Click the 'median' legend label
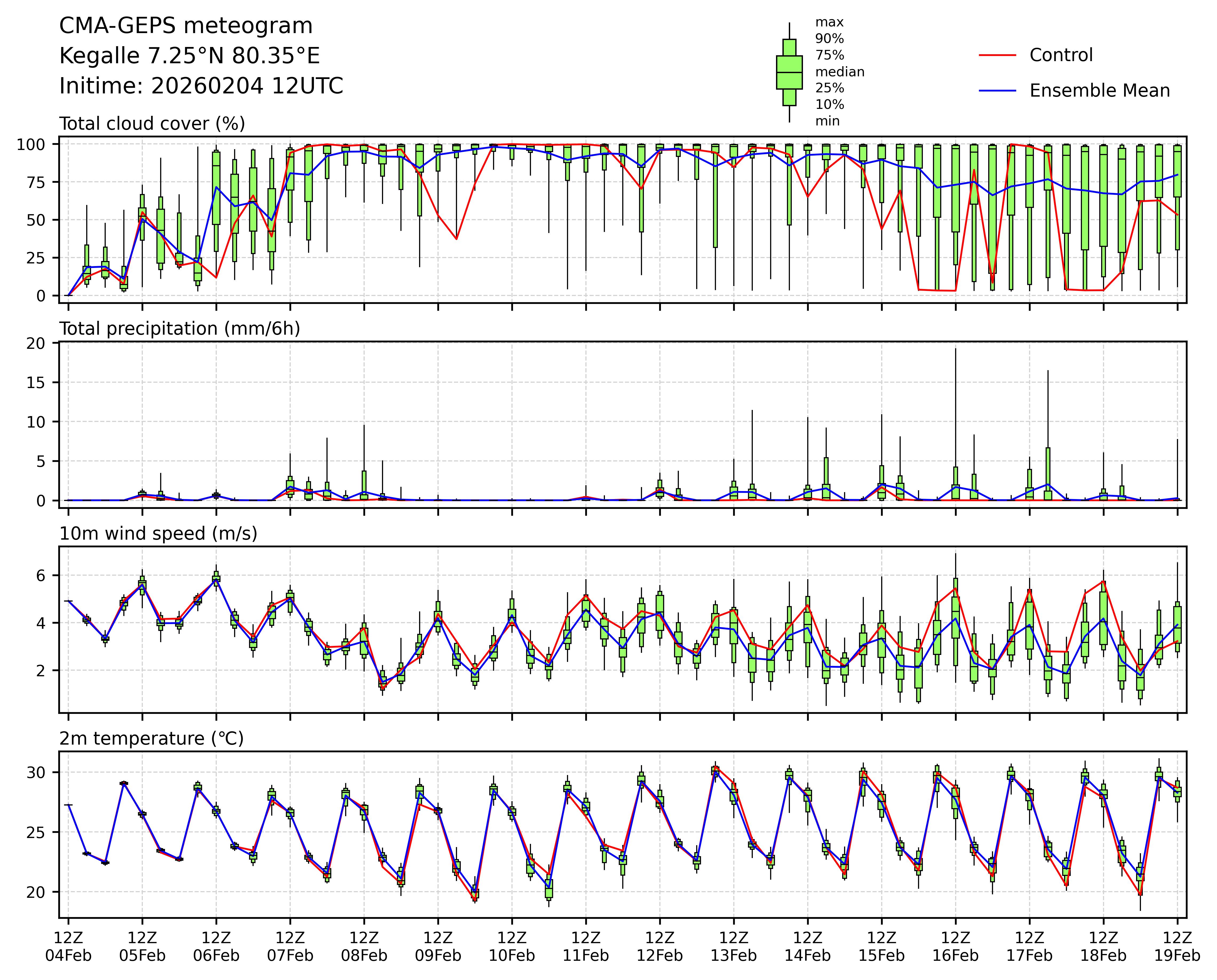 839,72
